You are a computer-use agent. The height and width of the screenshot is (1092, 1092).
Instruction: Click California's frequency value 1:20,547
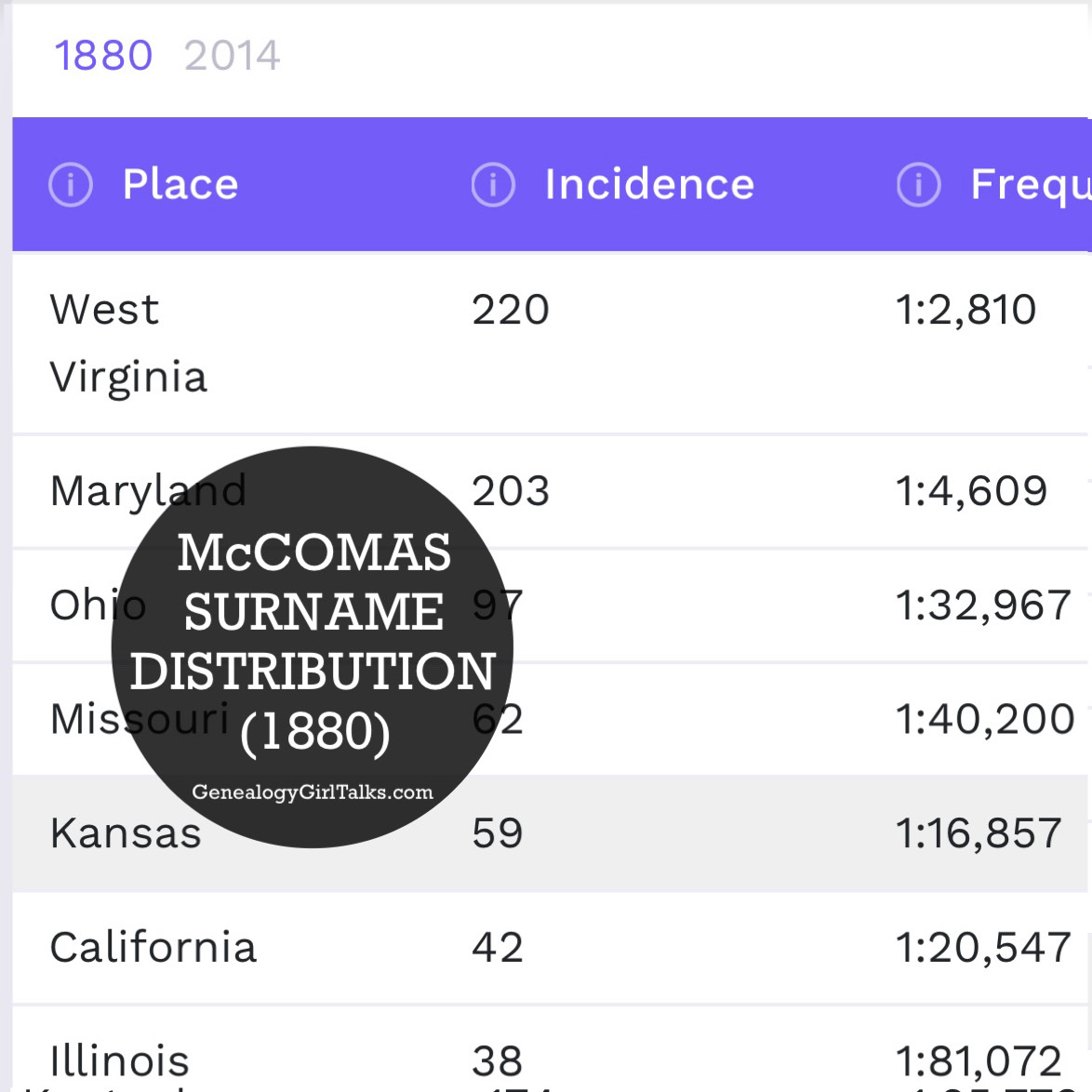click(983, 948)
